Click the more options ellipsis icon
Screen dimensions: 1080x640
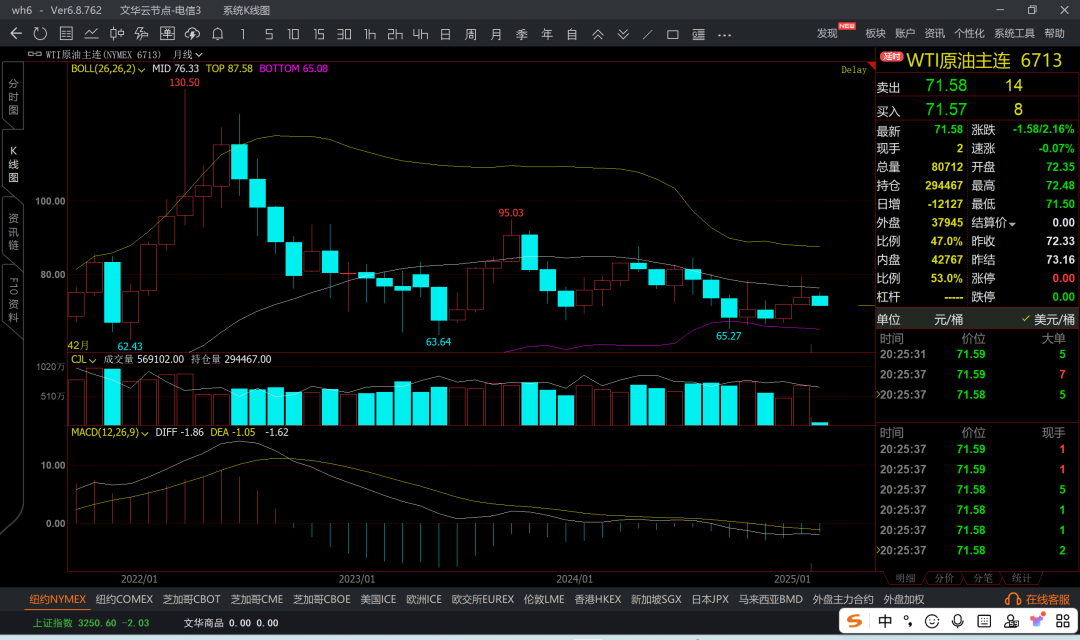click(x=723, y=34)
